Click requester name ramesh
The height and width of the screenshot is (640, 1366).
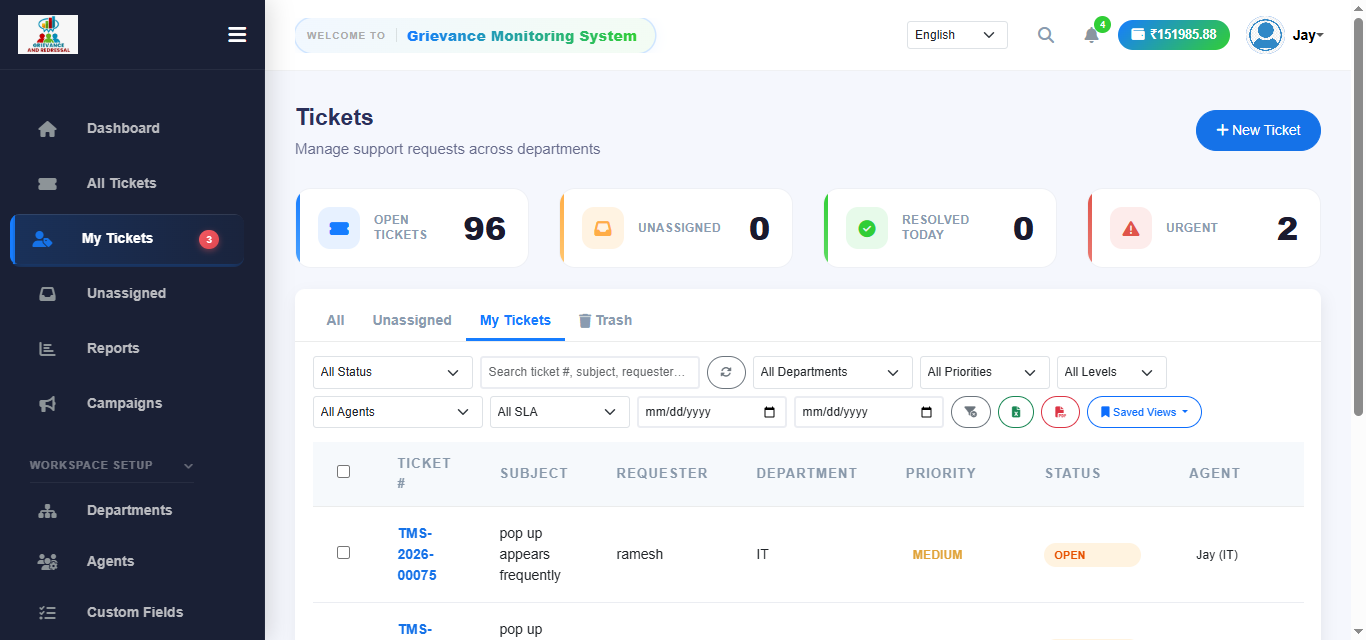point(639,554)
